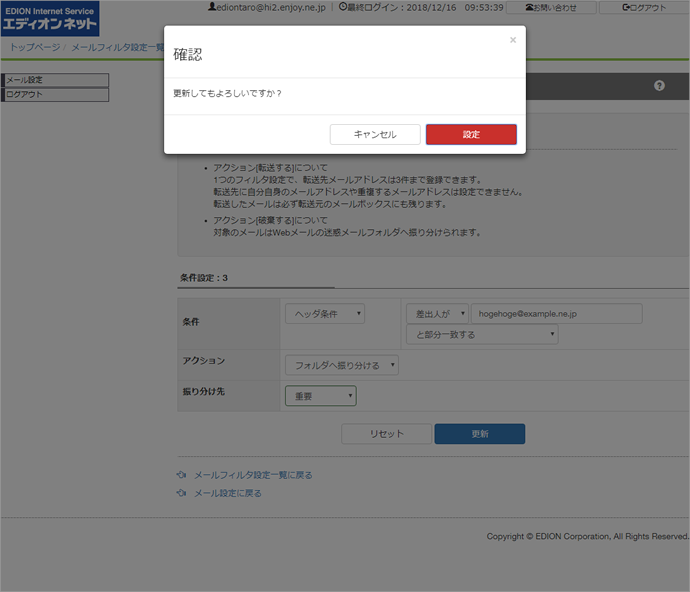Image resolution: width=690 pixels, height=592 pixels.
Task: Click the hogehoge@example.ne.jp input field
Action: coord(556,314)
